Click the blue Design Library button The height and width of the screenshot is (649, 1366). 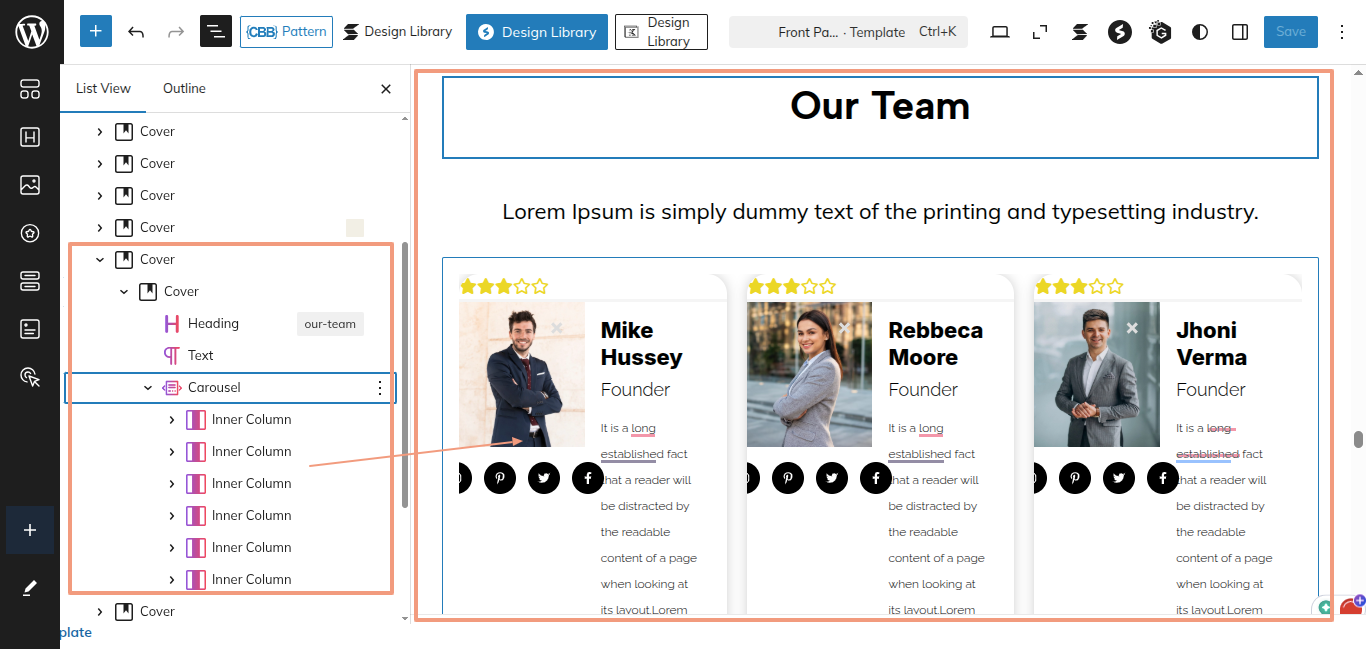(x=537, y=32)
